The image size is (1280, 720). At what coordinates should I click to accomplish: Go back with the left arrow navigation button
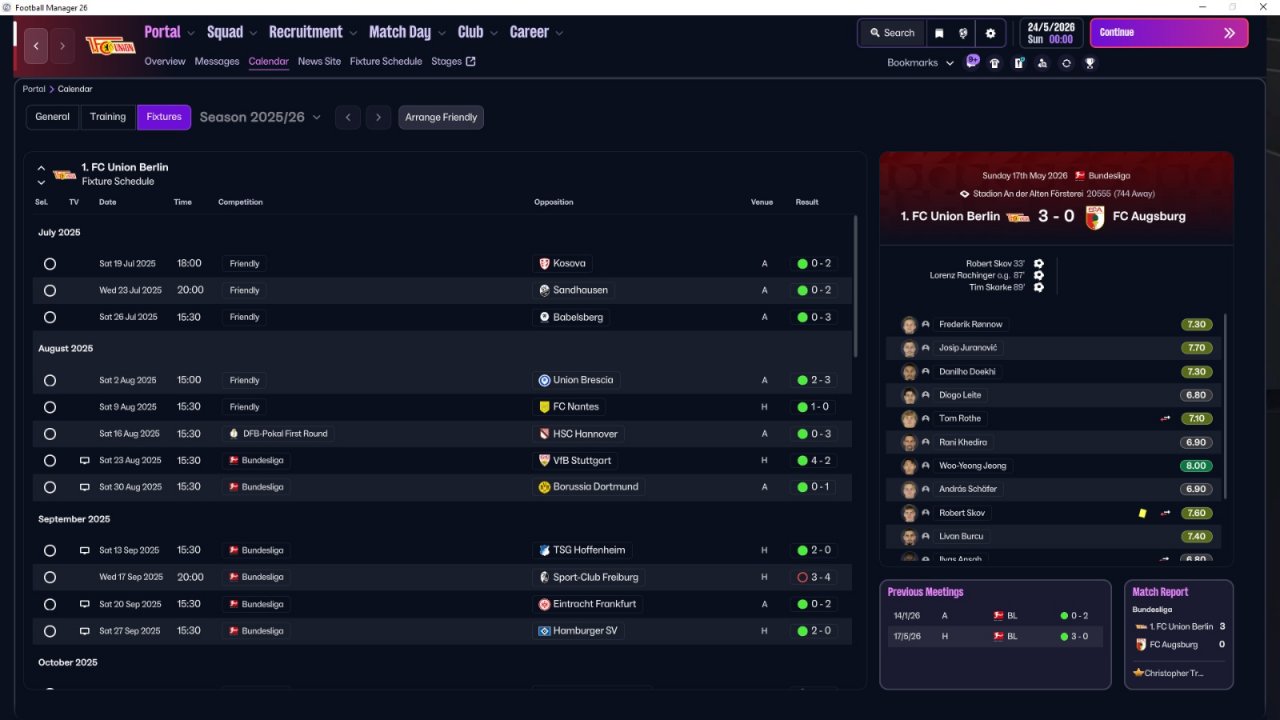(37, 46)
